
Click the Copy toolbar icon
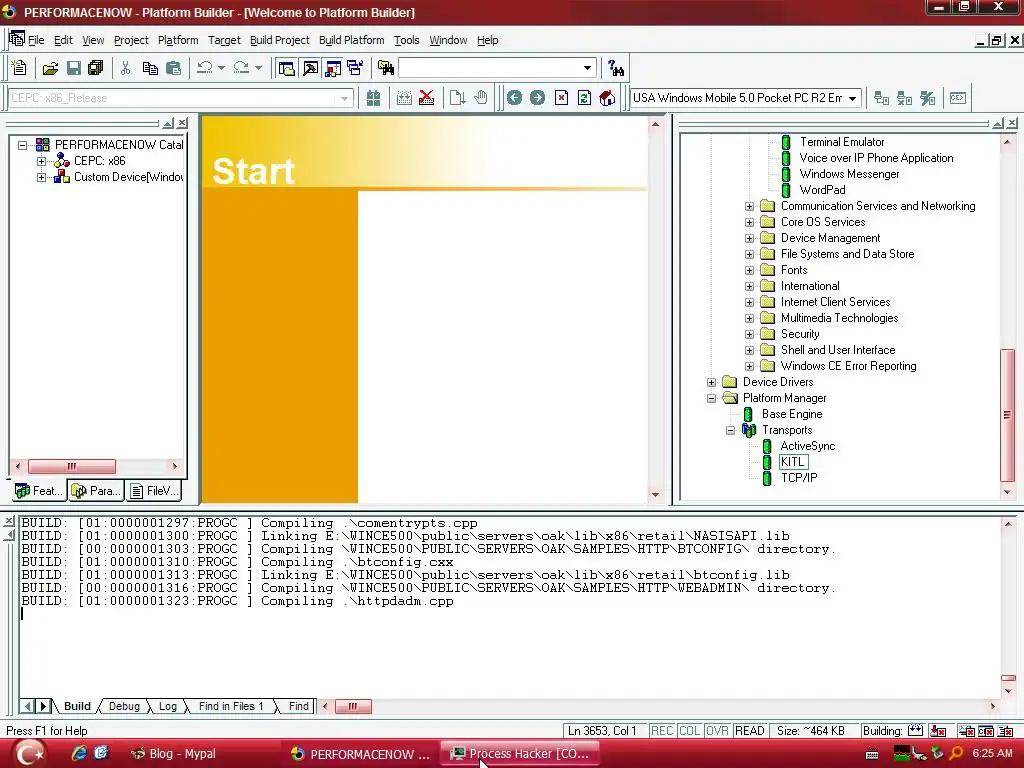pyautogui.click(x=150, y=68)
